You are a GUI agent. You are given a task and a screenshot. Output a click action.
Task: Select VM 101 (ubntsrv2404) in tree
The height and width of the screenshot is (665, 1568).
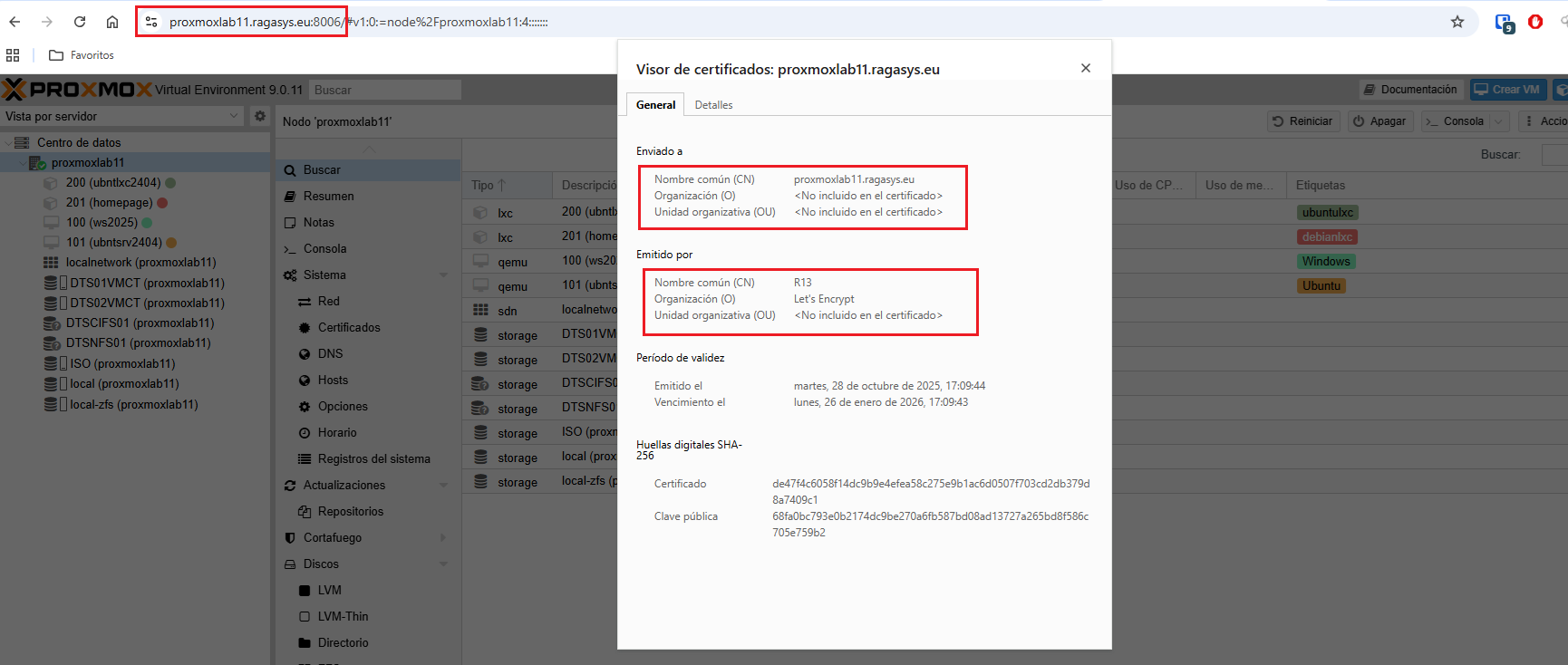(x=113, y=242)
